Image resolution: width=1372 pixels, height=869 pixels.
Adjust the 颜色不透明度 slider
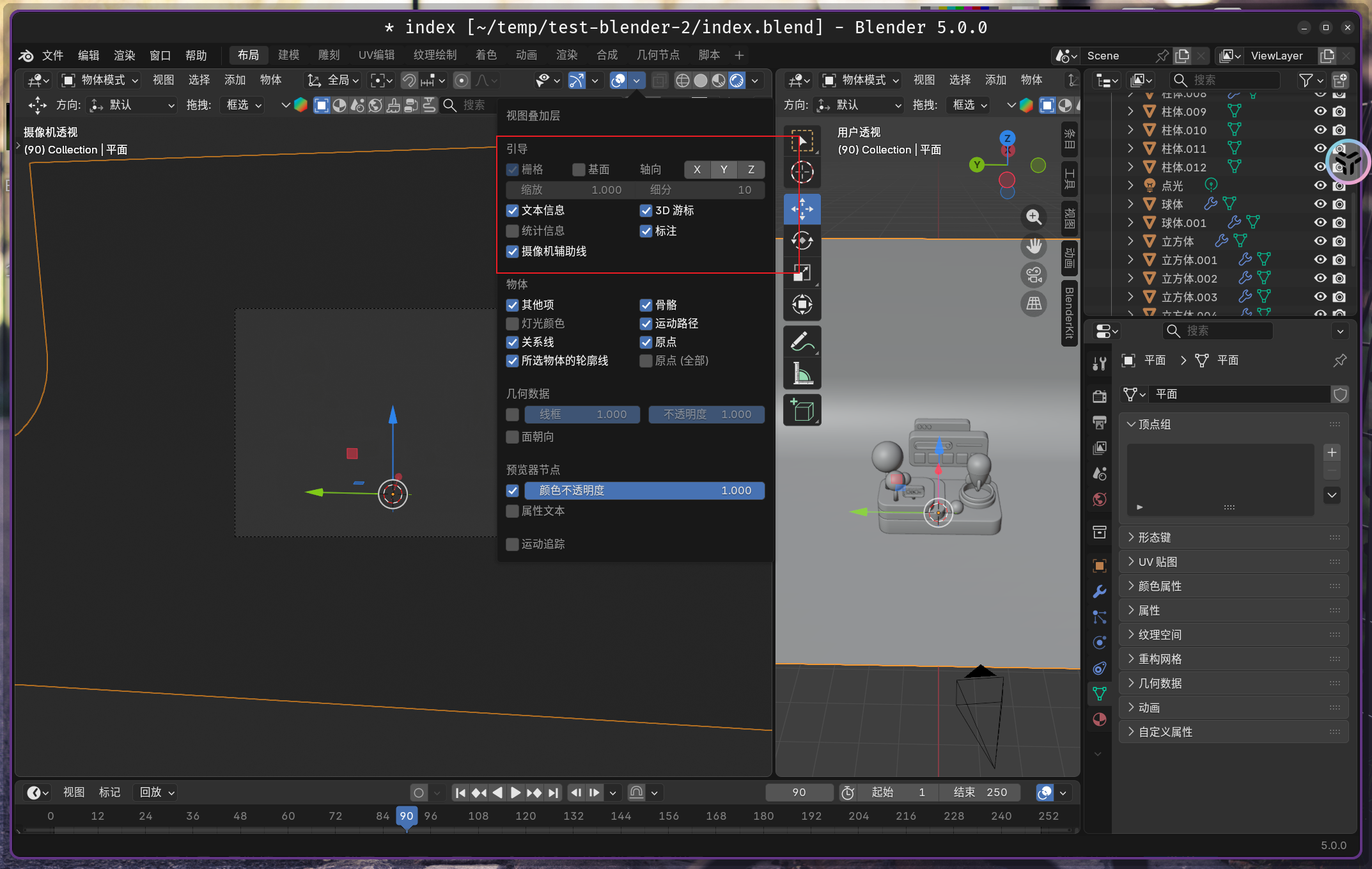644,490
